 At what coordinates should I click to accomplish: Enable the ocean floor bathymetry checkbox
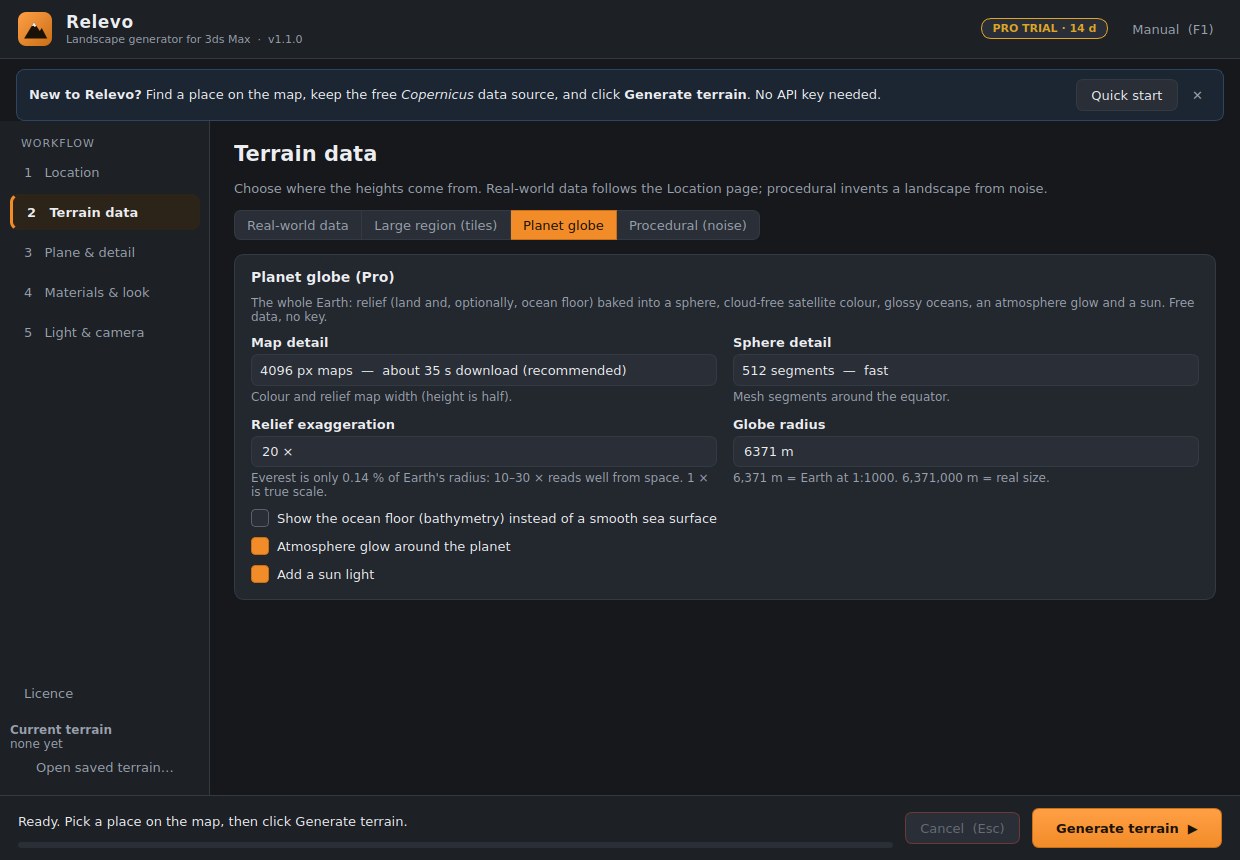pos(260,518)
